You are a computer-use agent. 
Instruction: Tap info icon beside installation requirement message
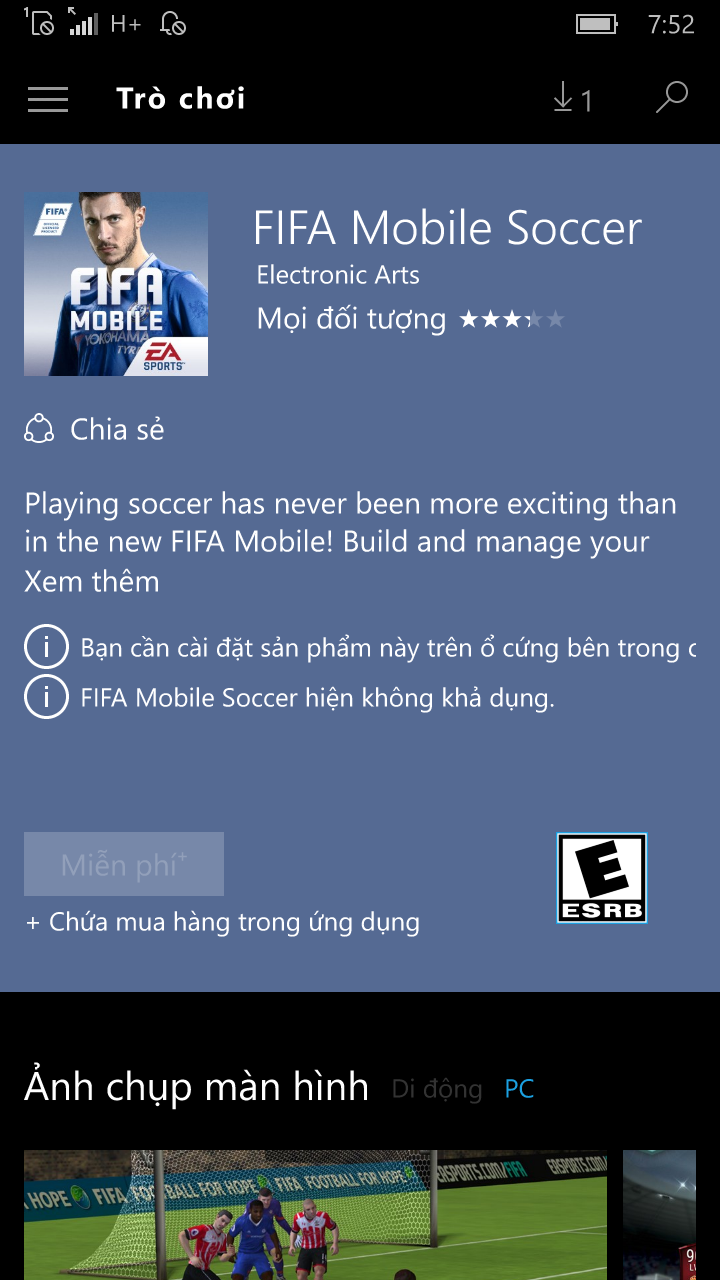46,648
